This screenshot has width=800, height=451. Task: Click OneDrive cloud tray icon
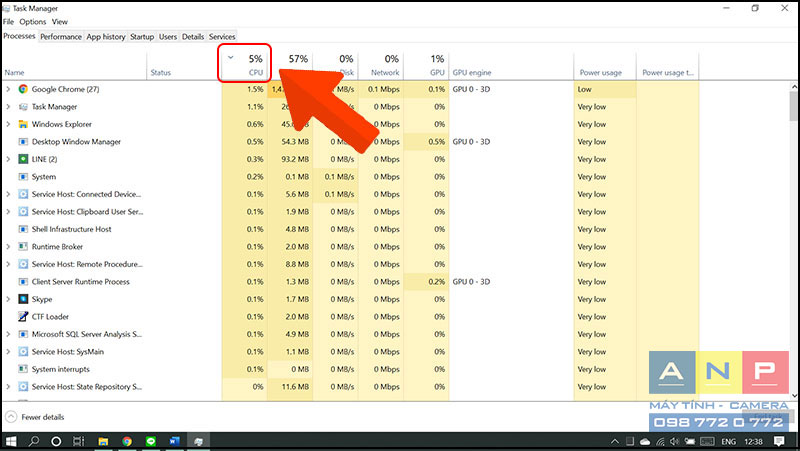tap(645, 442)
